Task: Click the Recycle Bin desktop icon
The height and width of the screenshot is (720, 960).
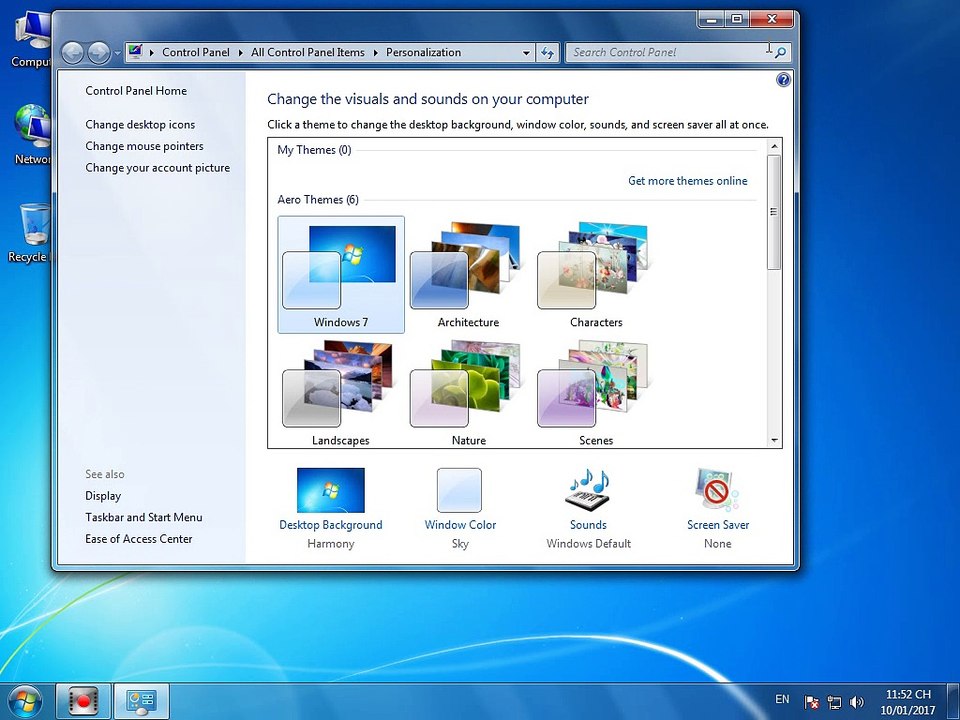Action: pos(30,233)
